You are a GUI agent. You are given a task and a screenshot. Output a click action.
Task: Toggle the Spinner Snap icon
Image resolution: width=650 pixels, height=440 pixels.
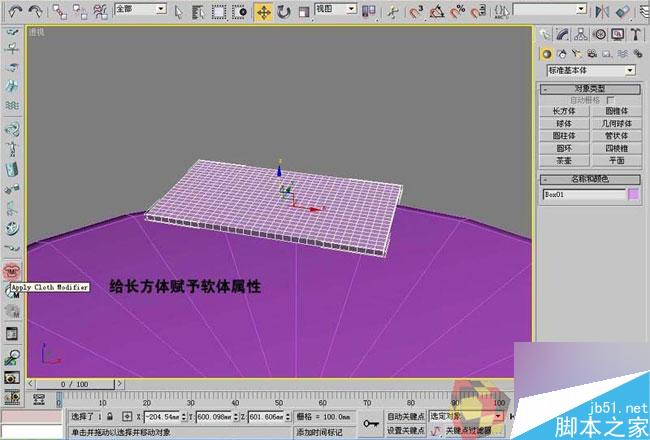(478, 12)
